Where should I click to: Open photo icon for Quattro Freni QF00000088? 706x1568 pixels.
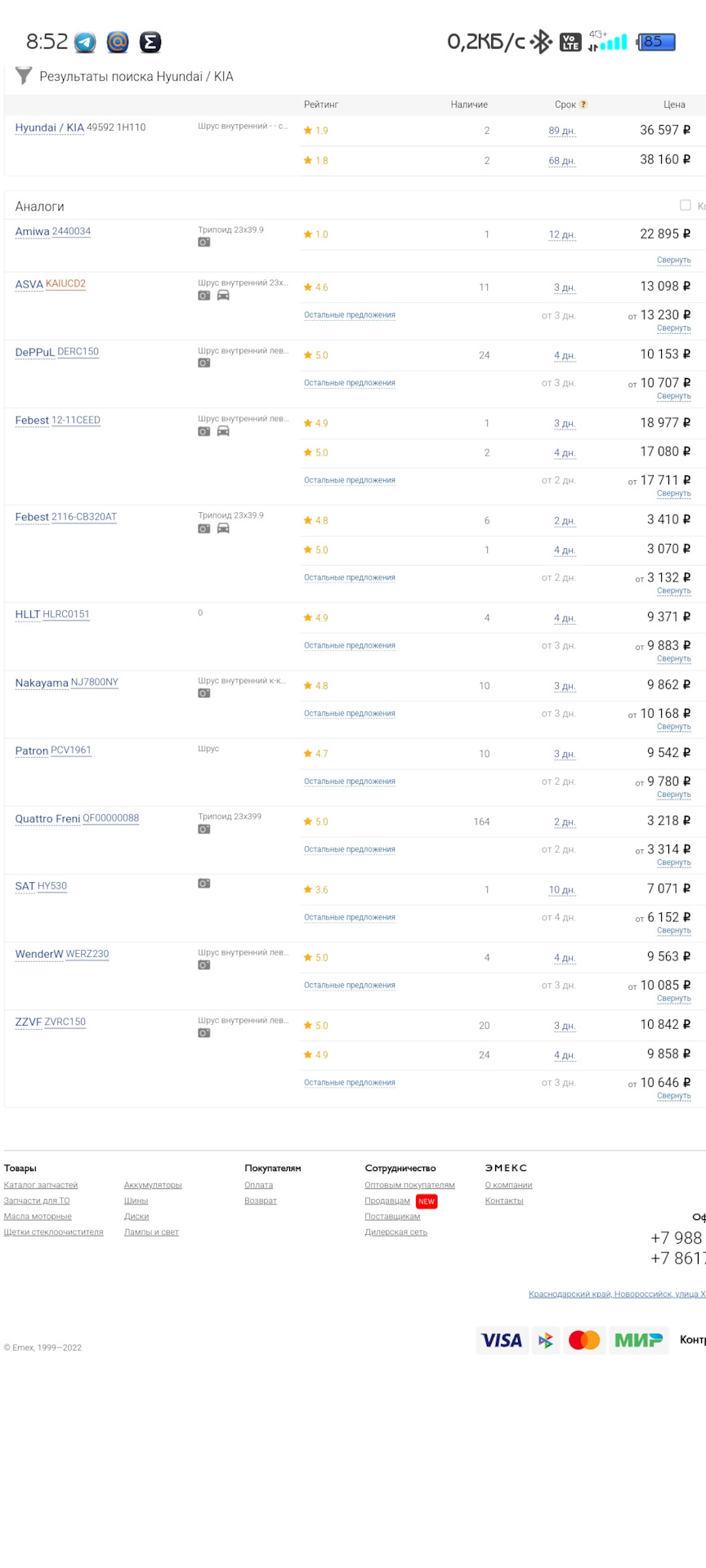point(204,830)
